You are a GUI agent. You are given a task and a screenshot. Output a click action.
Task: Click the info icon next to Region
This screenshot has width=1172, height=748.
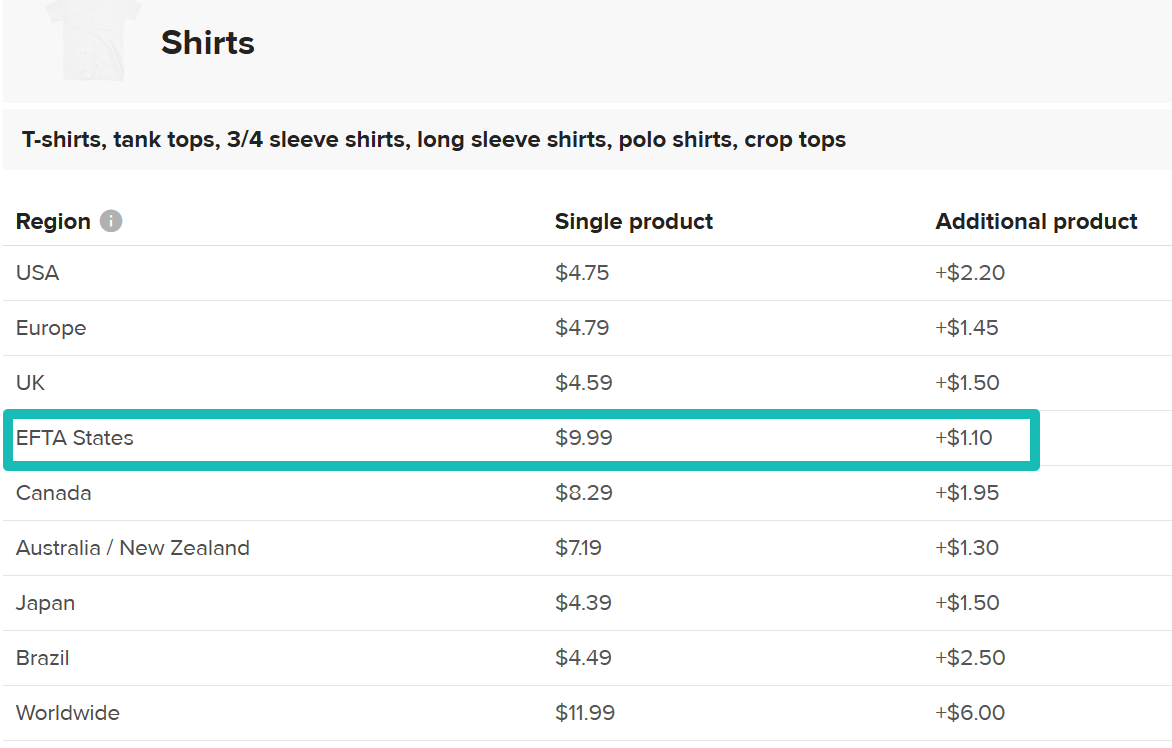click(111, 221)
